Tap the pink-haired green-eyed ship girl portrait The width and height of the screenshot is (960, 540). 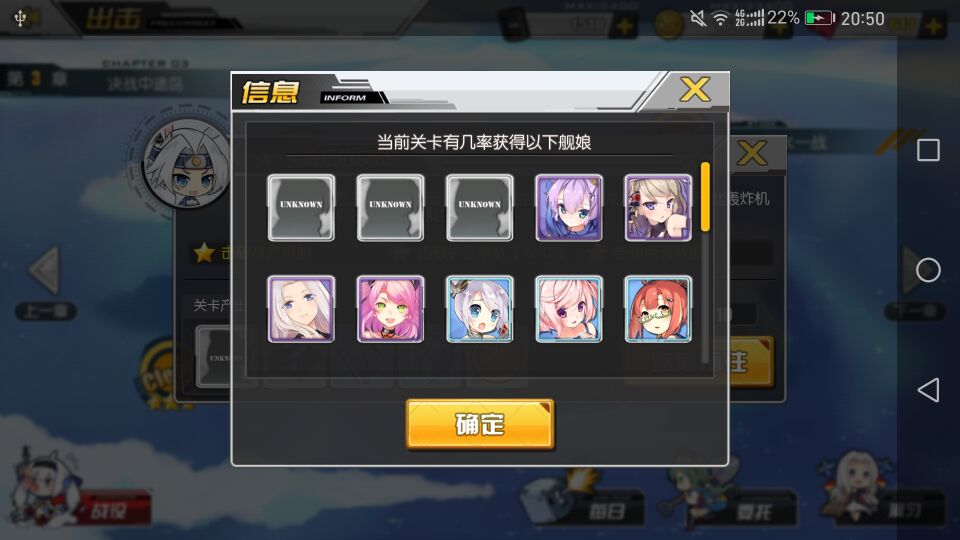[x=391, y=309]
